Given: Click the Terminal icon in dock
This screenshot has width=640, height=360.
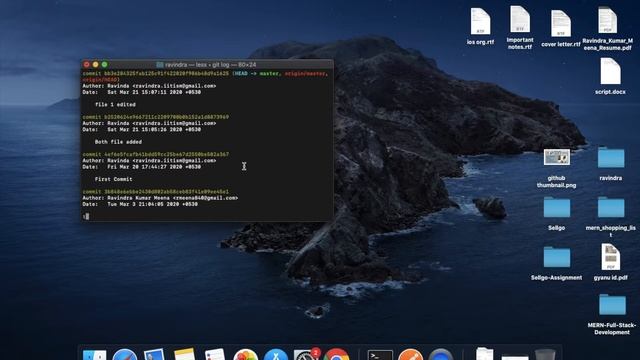Looking at the screenshot, I should point(380,355).
